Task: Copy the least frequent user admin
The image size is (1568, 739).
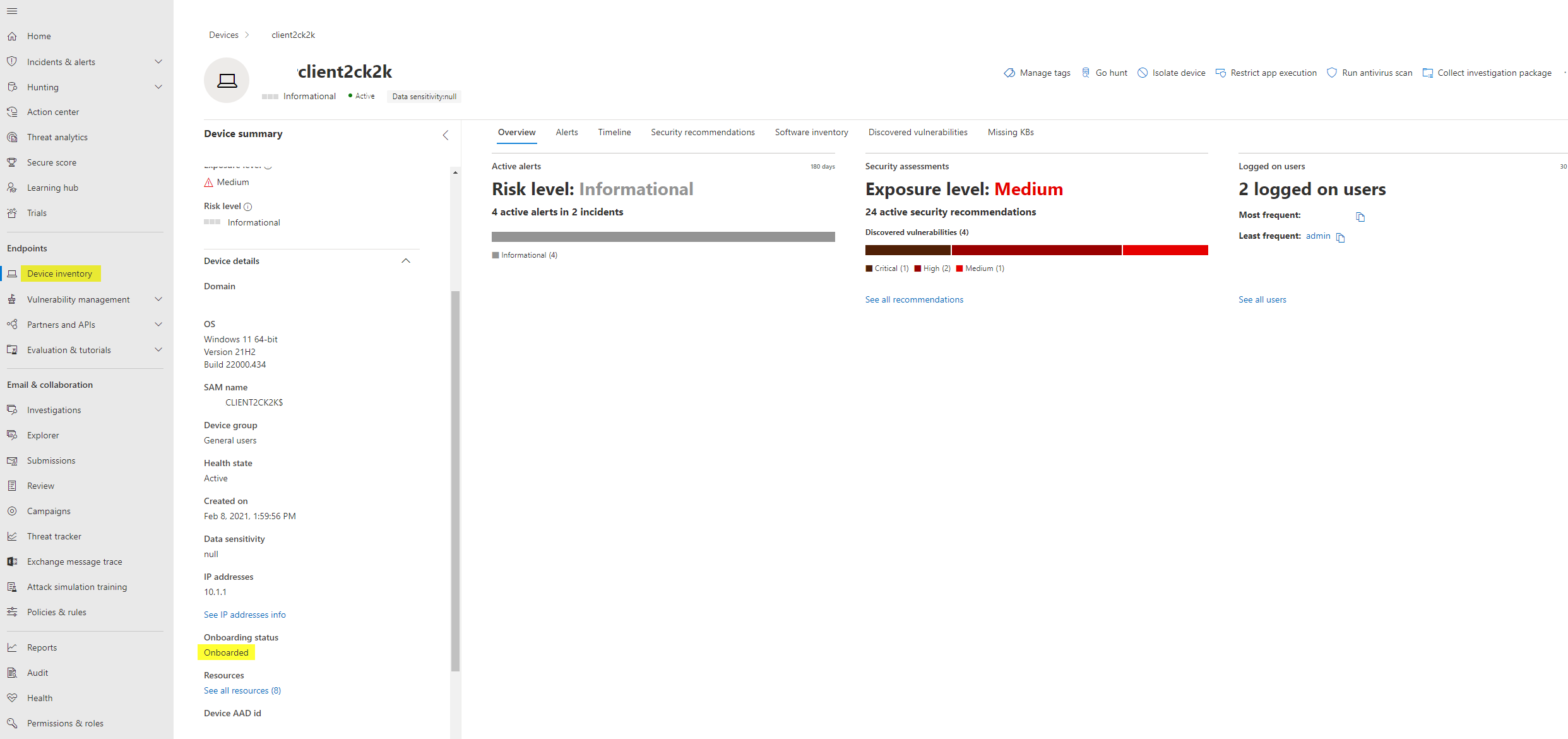Action: (1341, 237)
